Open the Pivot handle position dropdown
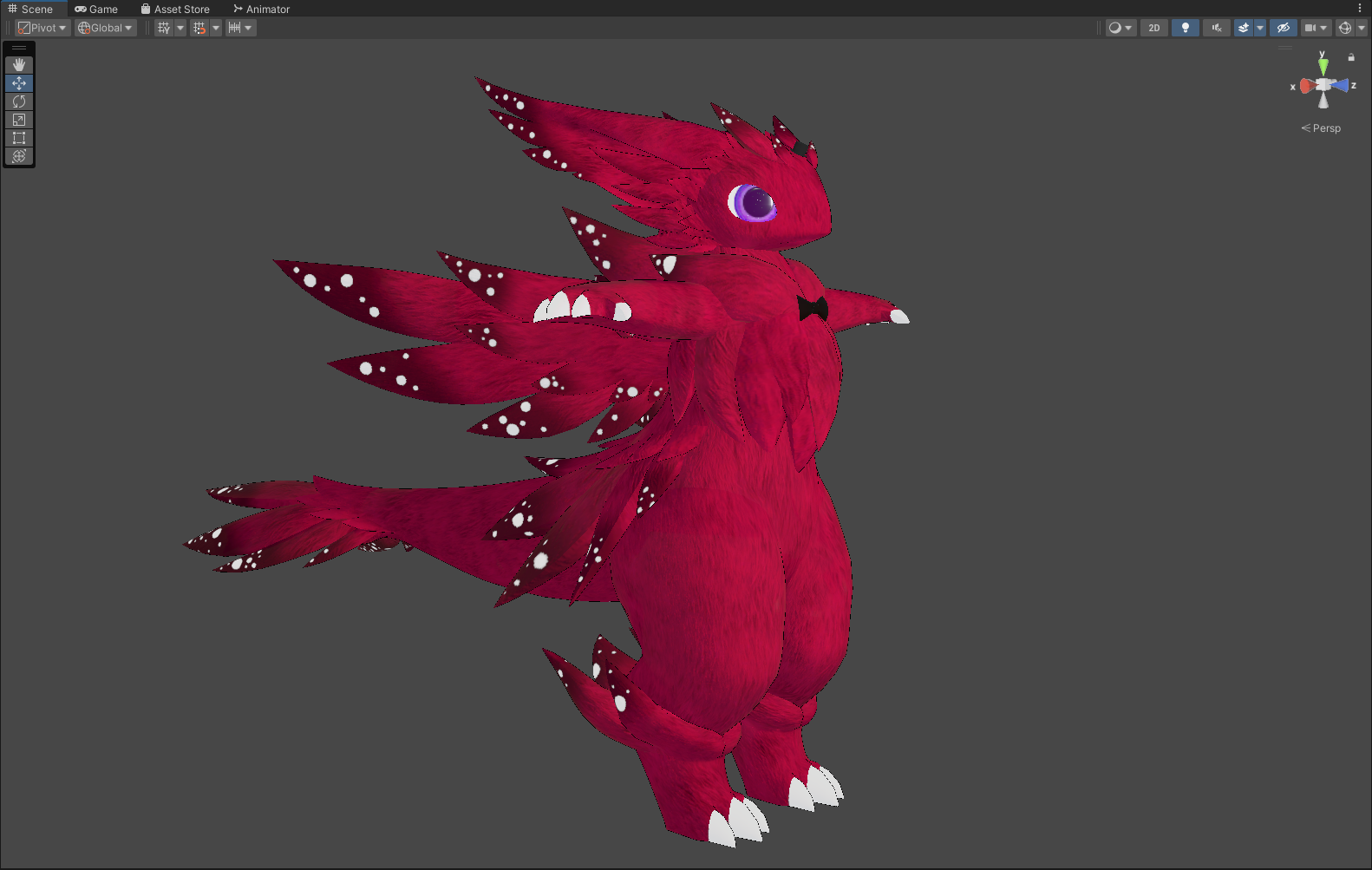The width and height of the screenshot is (1372, 870). point(42,28)
